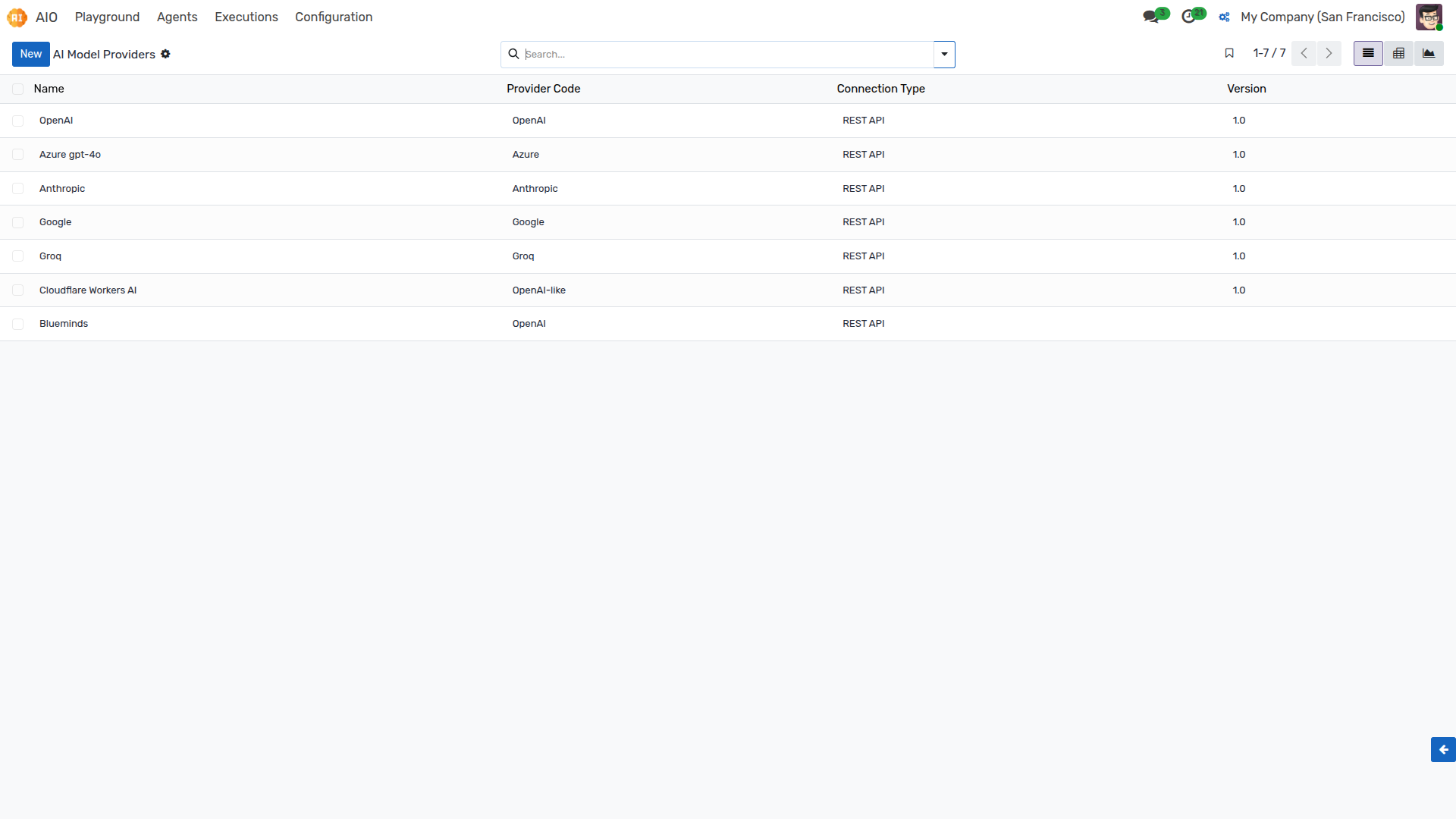Image resolution: width=1456 pixels, height=819 pixels.
Task: Click the 1-7 / 7 pager counter
Action: click(x=1269, y=53)
